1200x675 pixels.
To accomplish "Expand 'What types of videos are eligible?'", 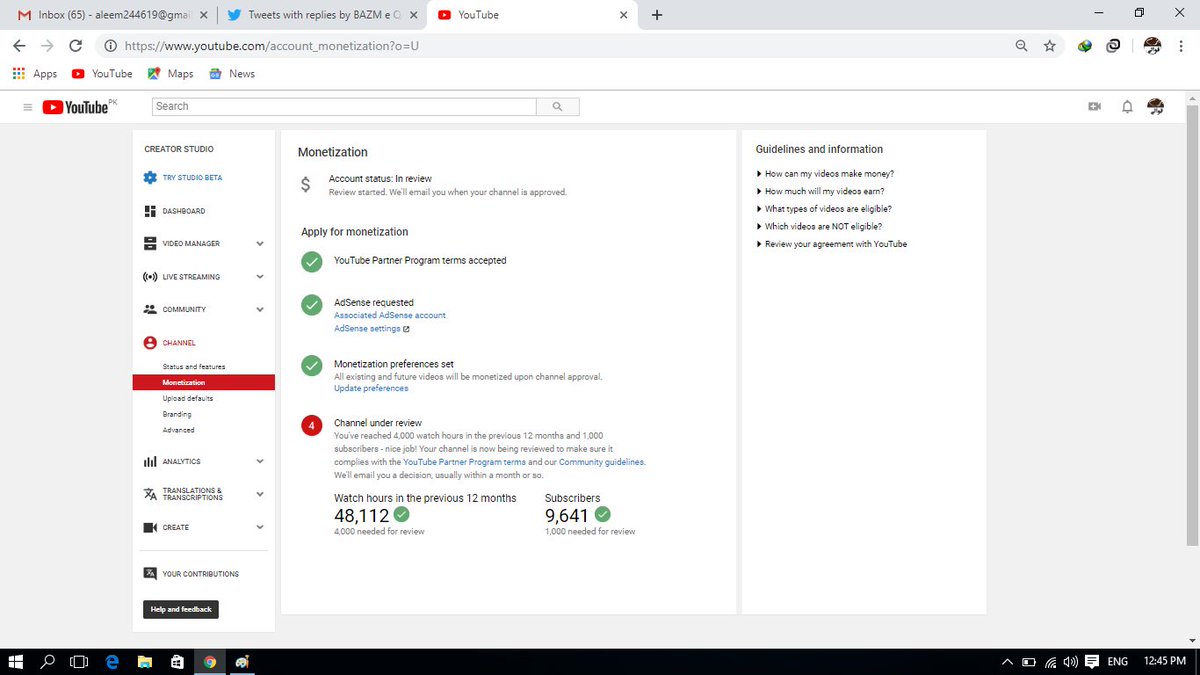I will (824, 209).
